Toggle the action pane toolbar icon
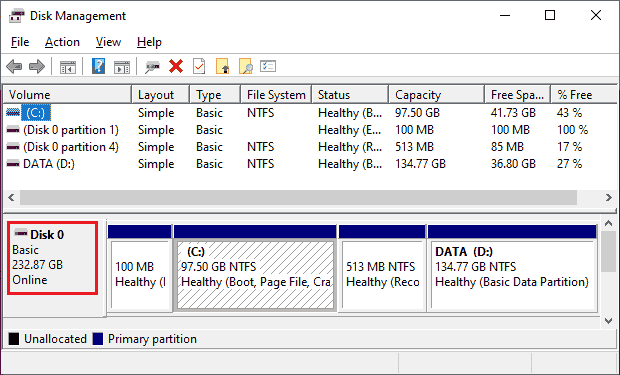Screen dimensions: 620x375 [122, 66]
